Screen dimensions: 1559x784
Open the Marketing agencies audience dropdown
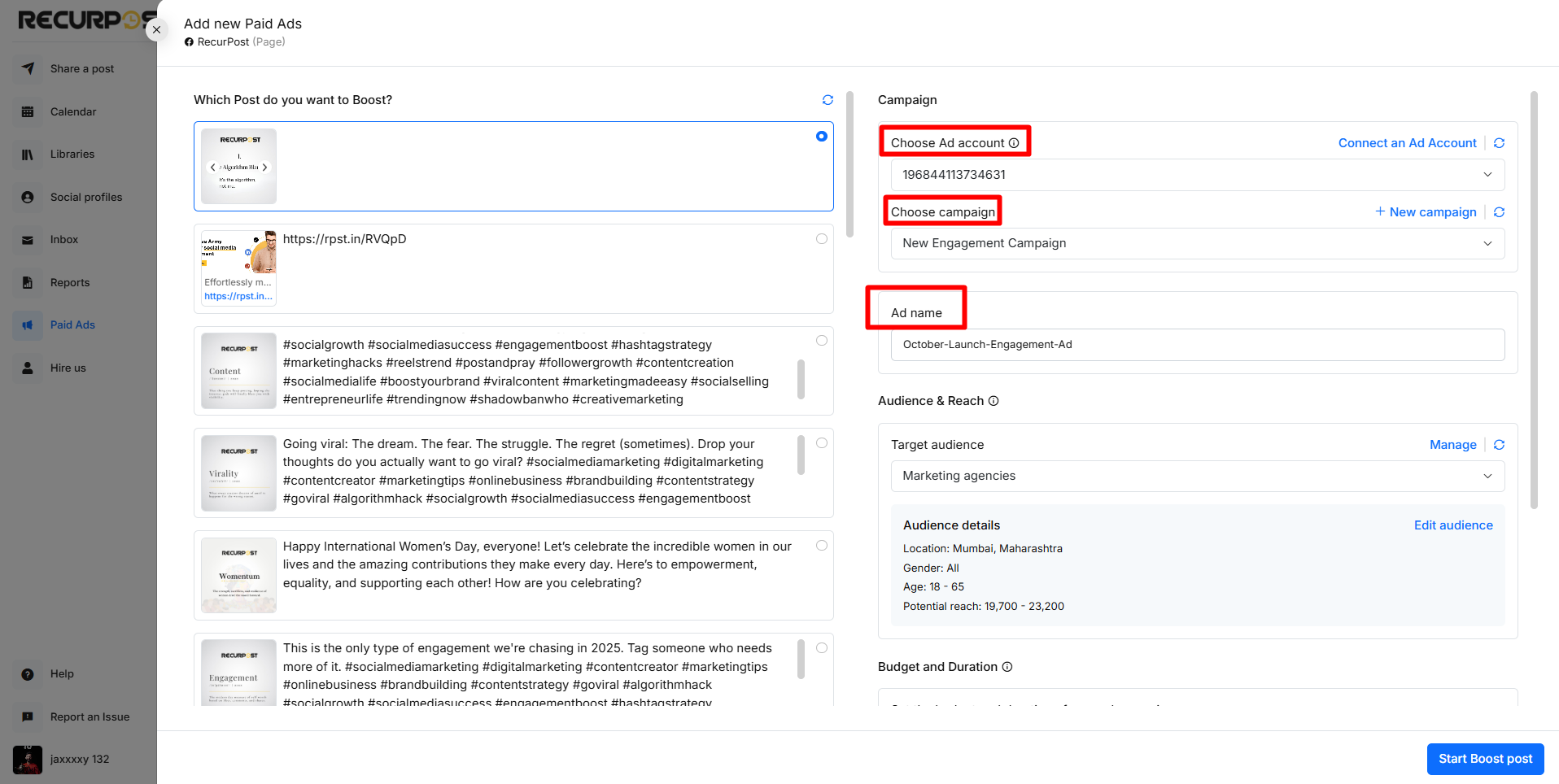point(1197,476)
